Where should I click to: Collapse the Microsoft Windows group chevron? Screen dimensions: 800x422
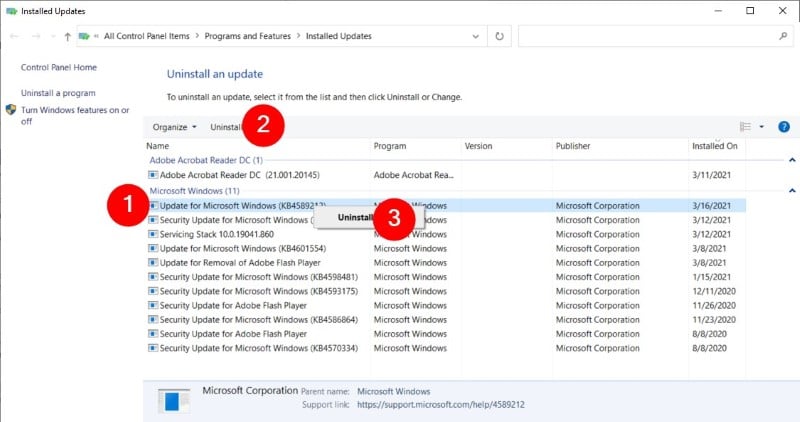click(x=792, y=191)
